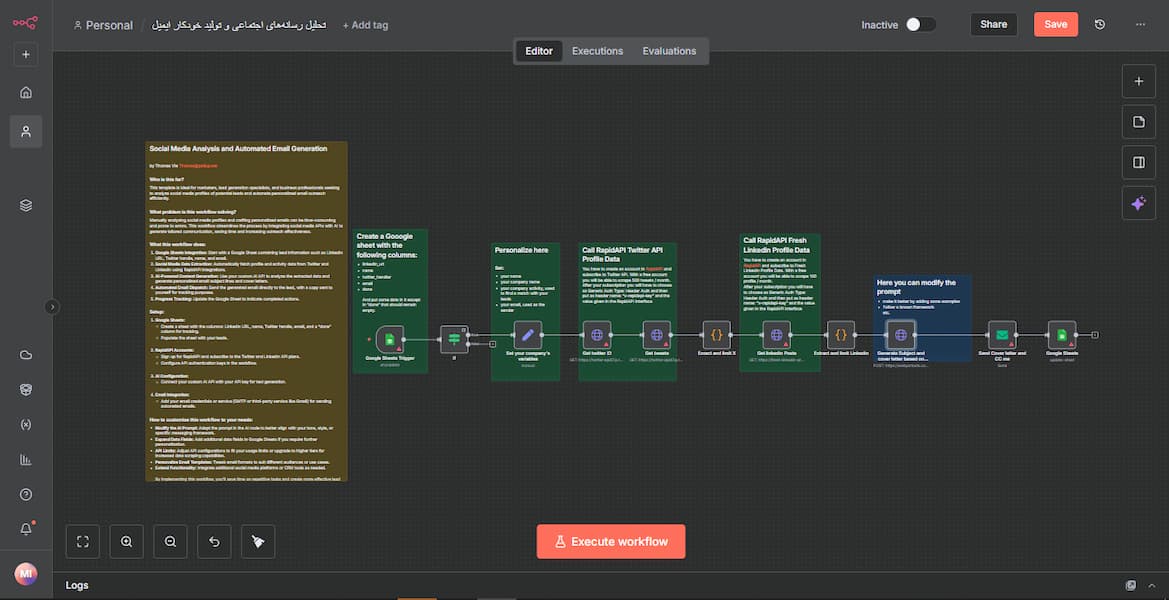Click the Execute workflow button
The height and width of the screenshot is (600, 1169).
coord(611,541)
